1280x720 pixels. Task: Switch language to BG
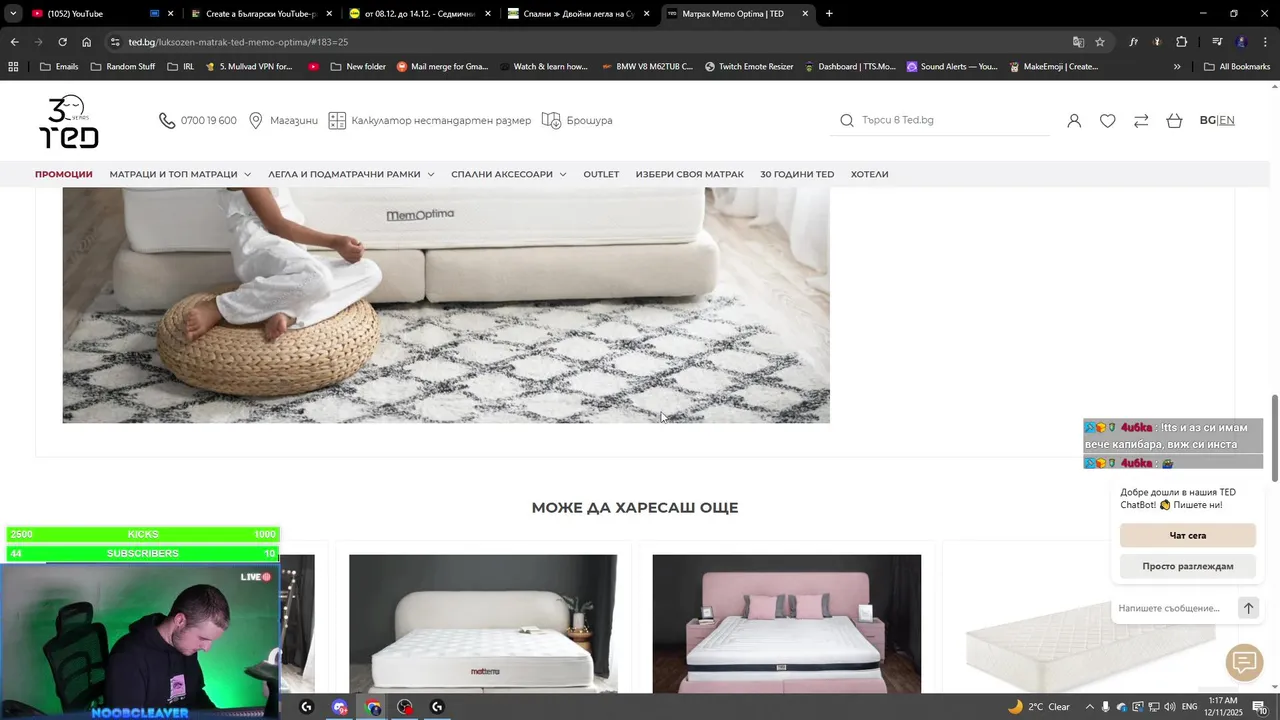(1207, 120)
